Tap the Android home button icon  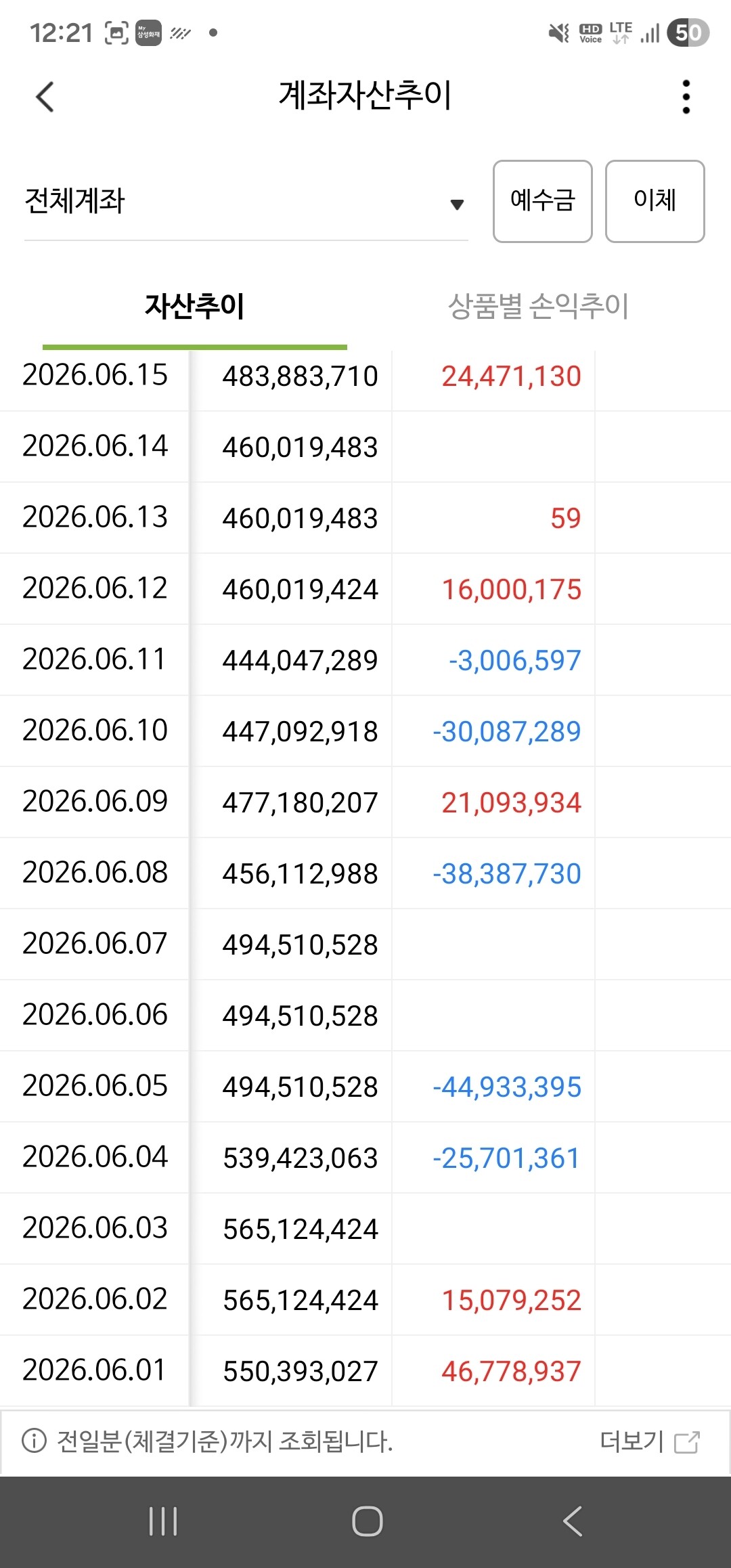(367, 1521)
